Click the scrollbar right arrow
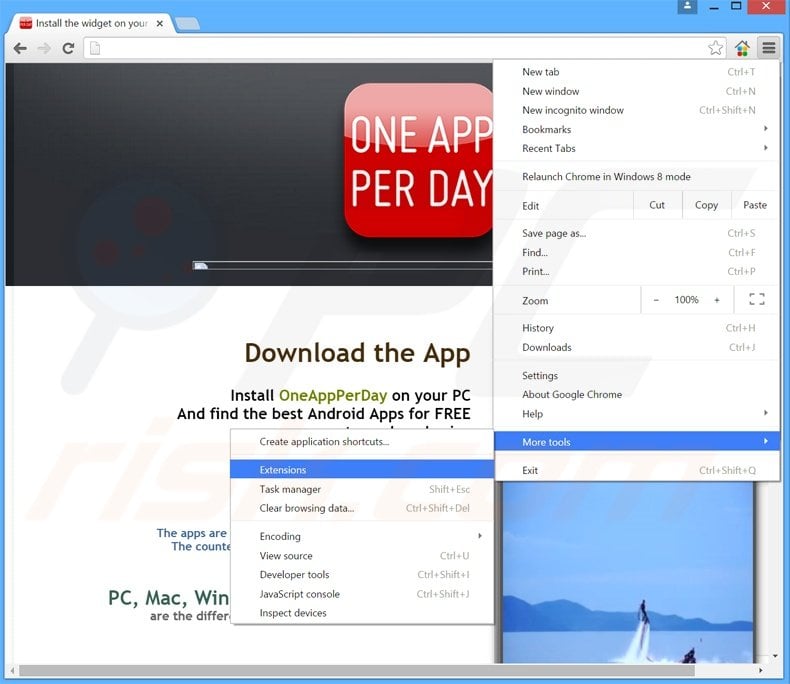The width and height of the screenshot is (790, 684). point(761,670)
